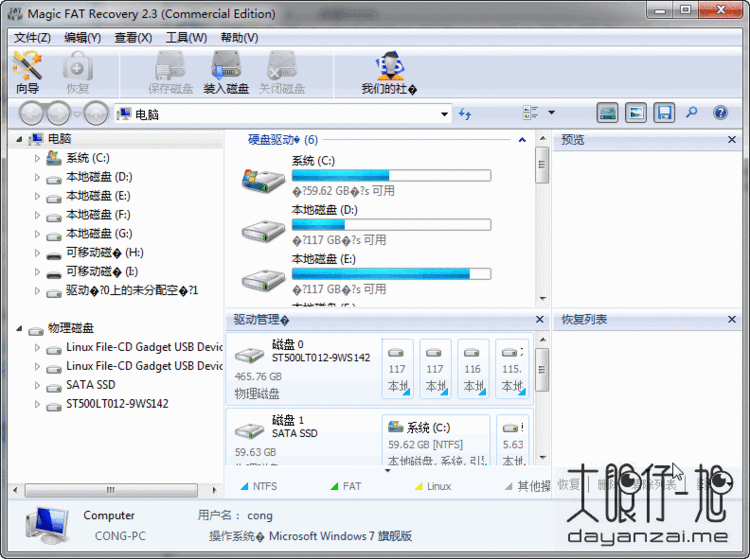Image resolution: width=750 pixels, height=559 pixels.
Task: Click the 本地磁盘 (E:) usage bar
Action: (391, 274)
